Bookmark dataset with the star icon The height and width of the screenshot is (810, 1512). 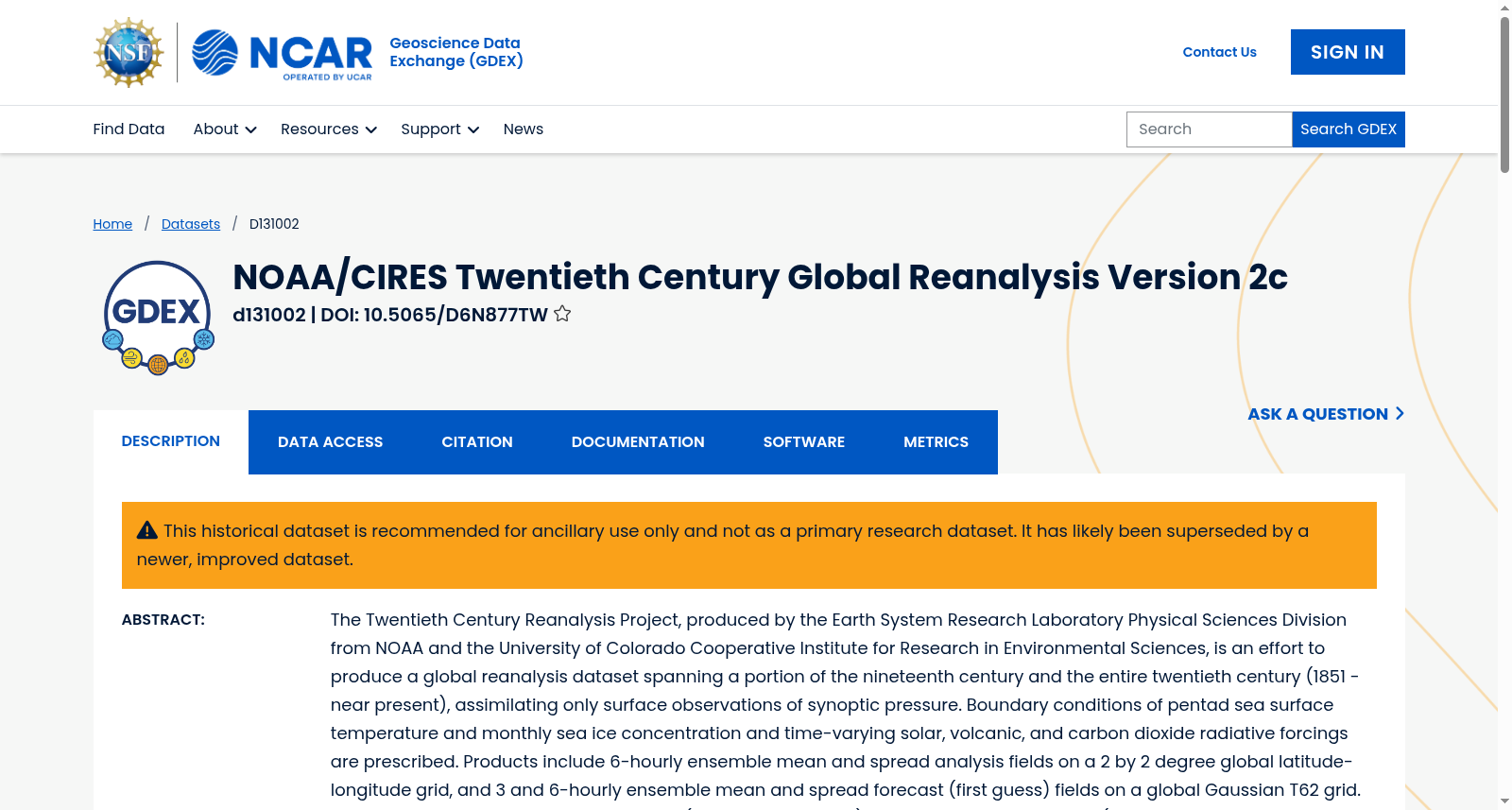pyautogui.click(x=562, y=314)
